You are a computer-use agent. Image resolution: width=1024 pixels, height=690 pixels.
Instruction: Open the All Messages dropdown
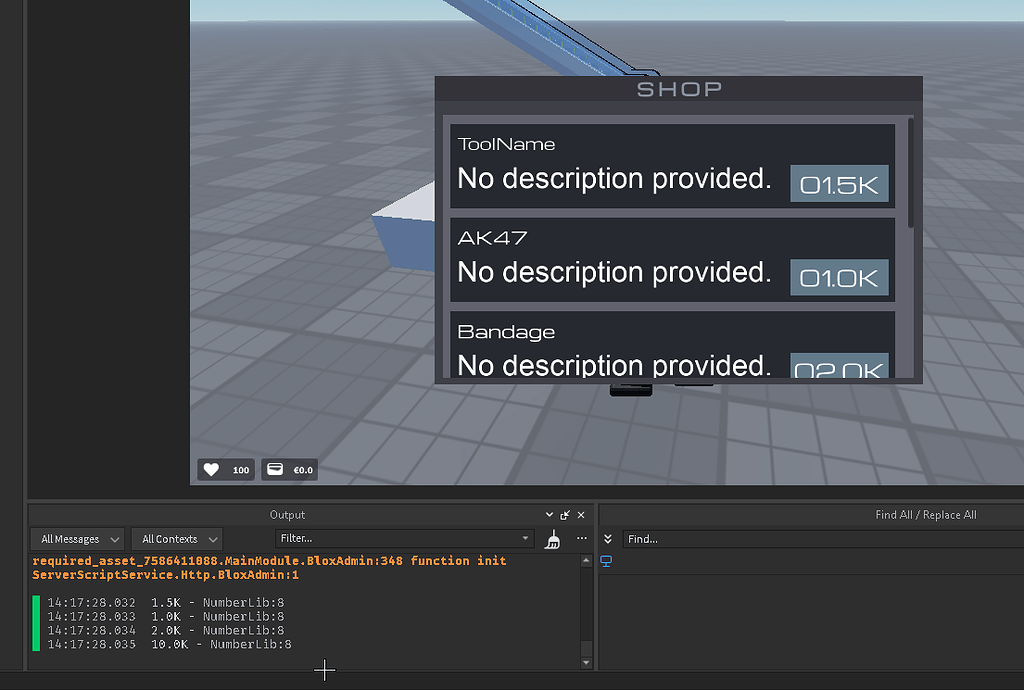point(76,538)
